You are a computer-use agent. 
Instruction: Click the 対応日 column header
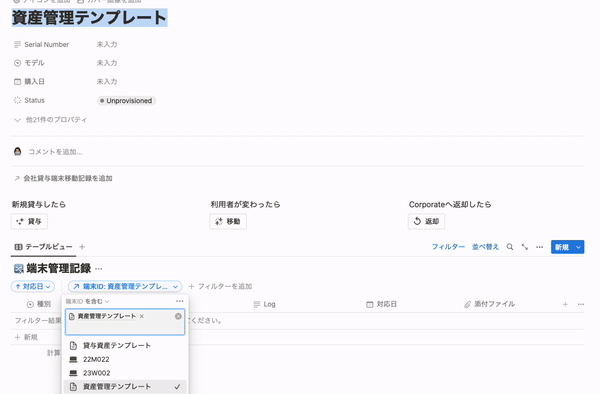(x=382, y=304)
